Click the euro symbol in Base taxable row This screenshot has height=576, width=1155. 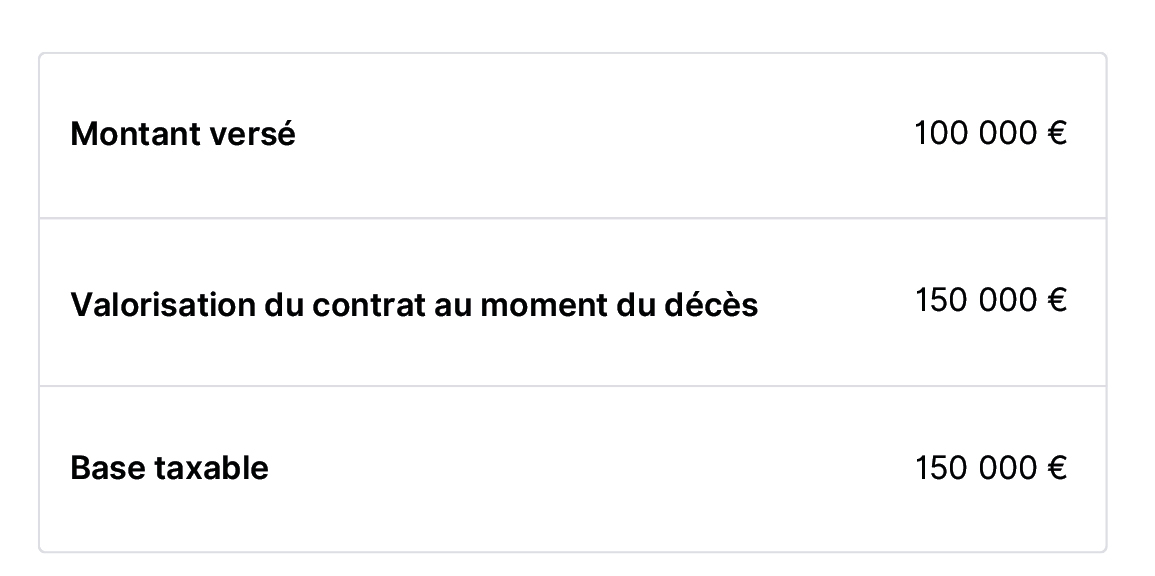point(1056,468)
